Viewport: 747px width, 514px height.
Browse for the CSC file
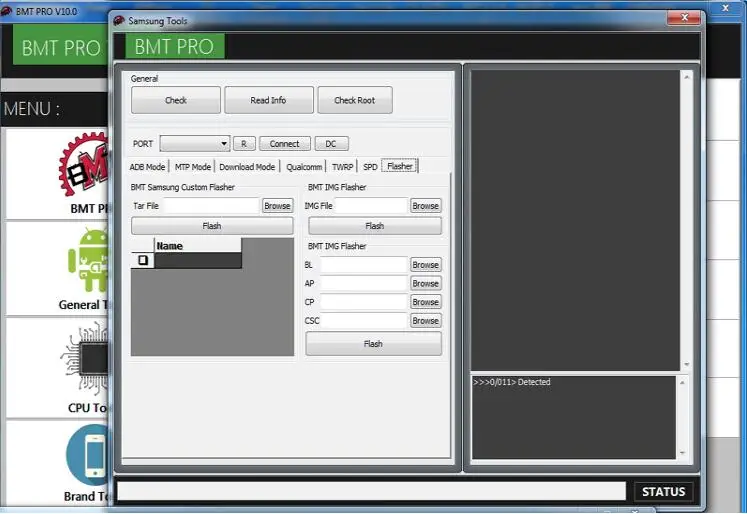(x=425, y=320)
